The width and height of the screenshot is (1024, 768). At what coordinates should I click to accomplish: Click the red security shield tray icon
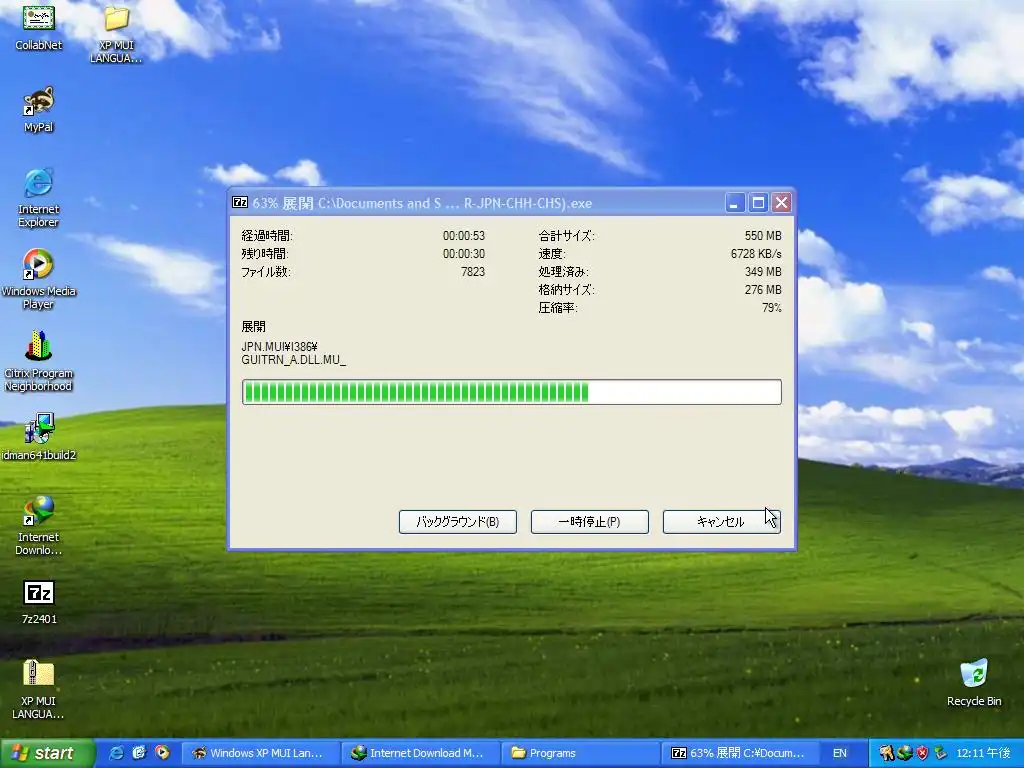coord(922,753)
